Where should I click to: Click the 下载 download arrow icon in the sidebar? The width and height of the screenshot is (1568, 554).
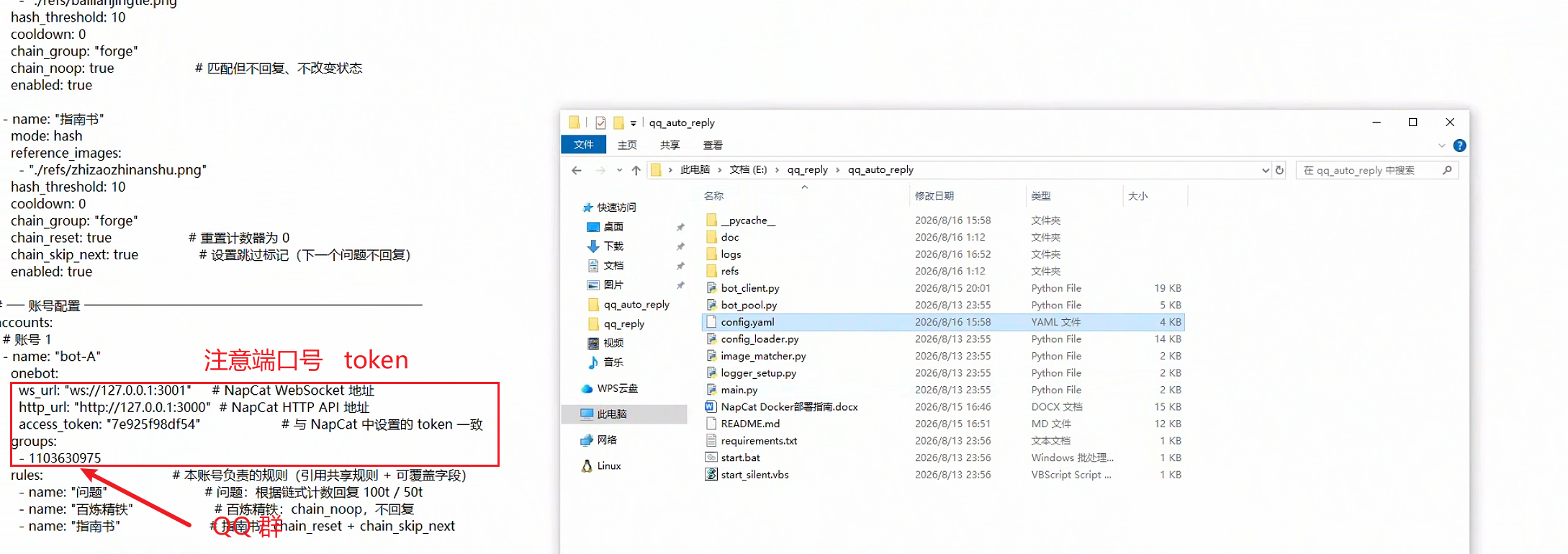(x=593, y=246)
